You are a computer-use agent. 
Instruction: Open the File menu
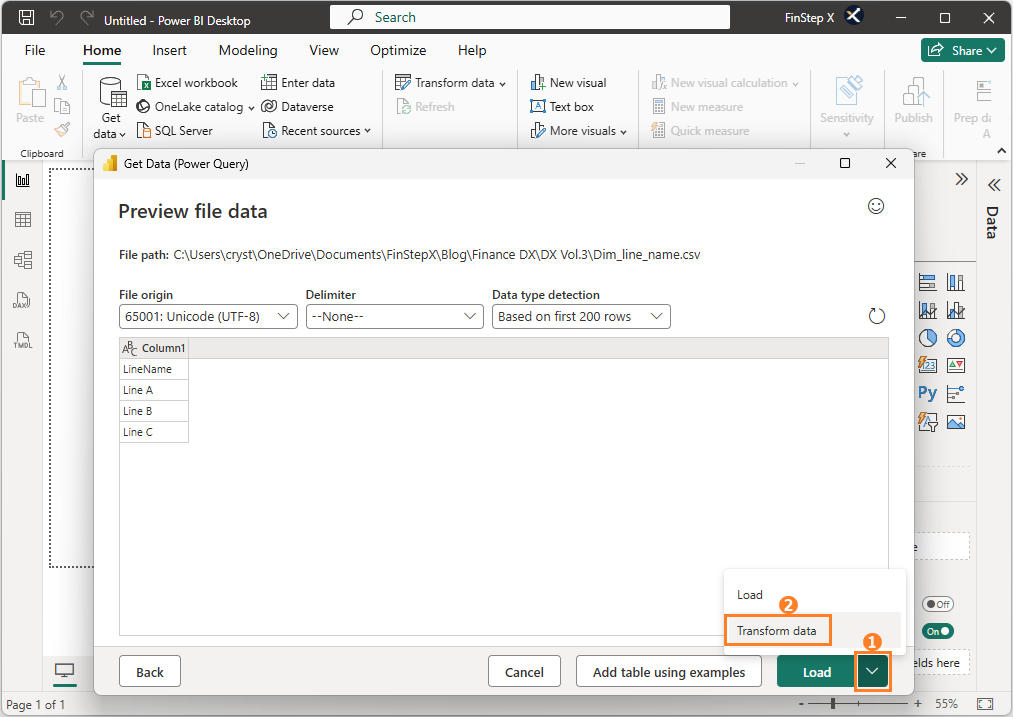35,50
